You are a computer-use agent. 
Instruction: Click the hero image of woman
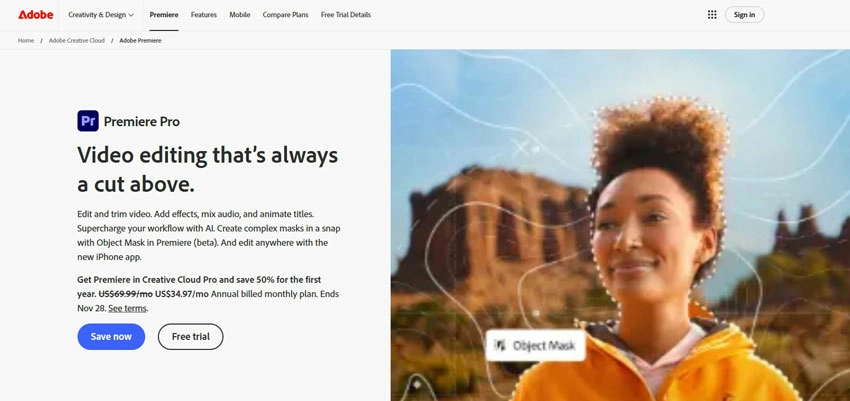620,225
